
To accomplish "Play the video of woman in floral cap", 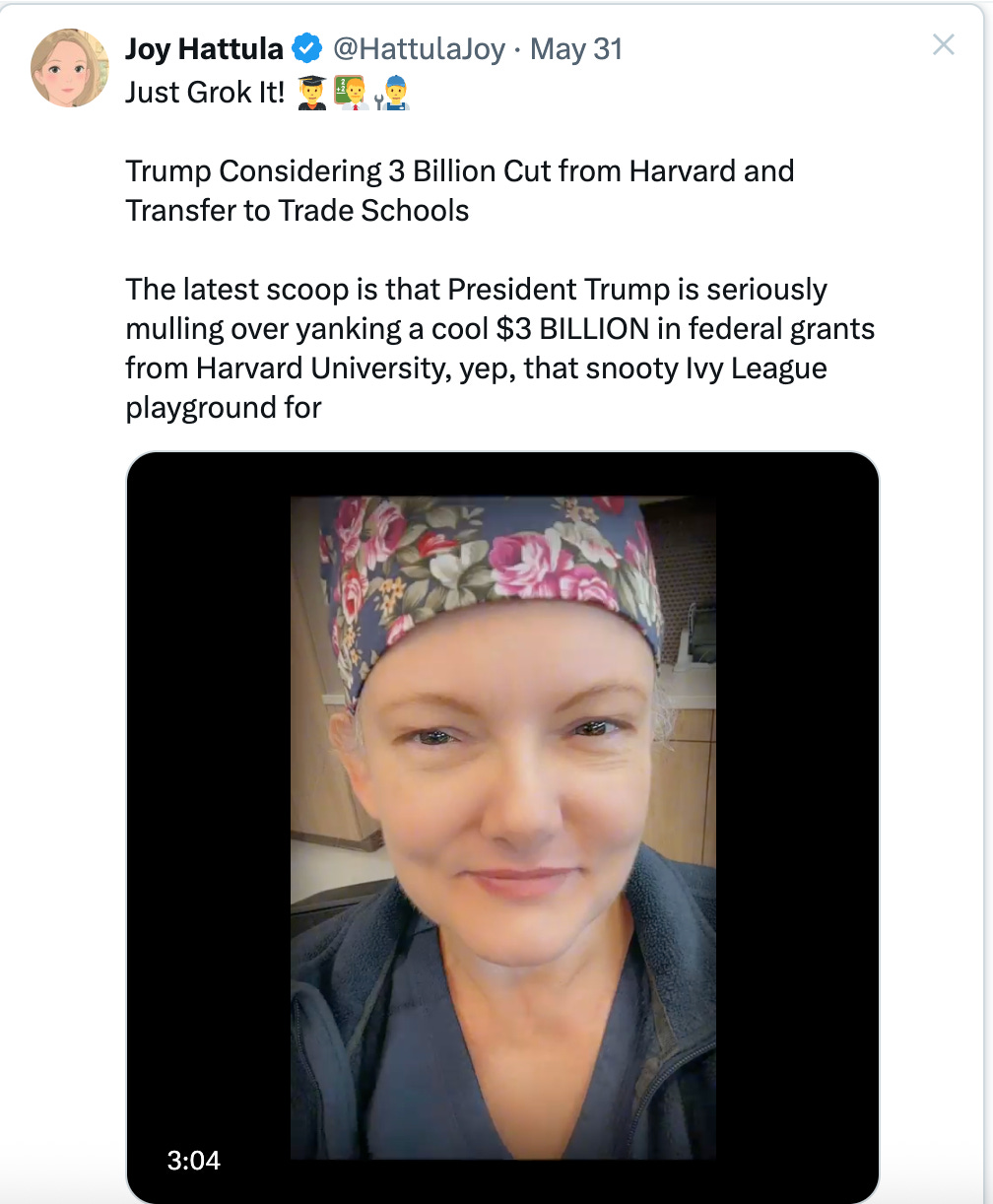I will 503,827.
